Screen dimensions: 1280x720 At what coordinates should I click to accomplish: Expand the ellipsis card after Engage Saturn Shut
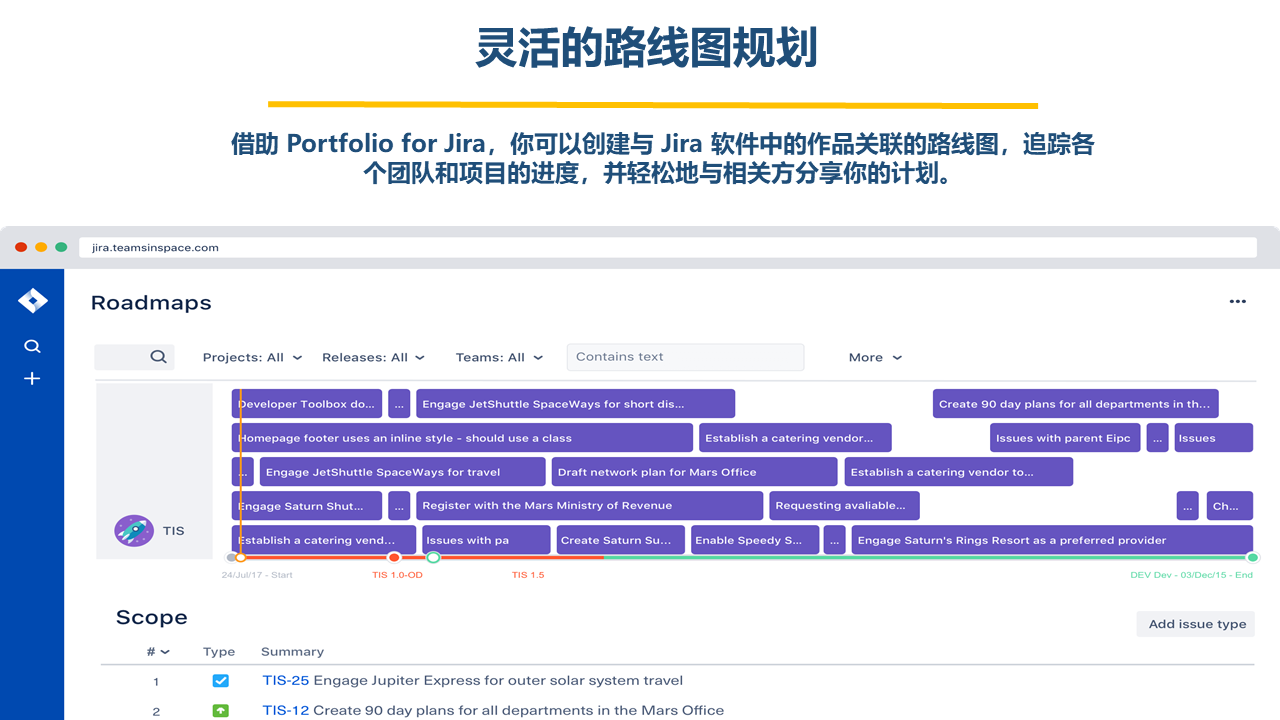[x=399, y=506]
